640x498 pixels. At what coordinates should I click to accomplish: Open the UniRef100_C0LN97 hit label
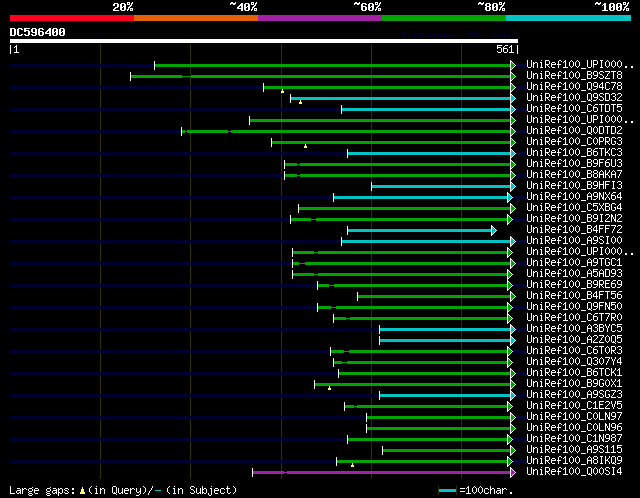574,417
